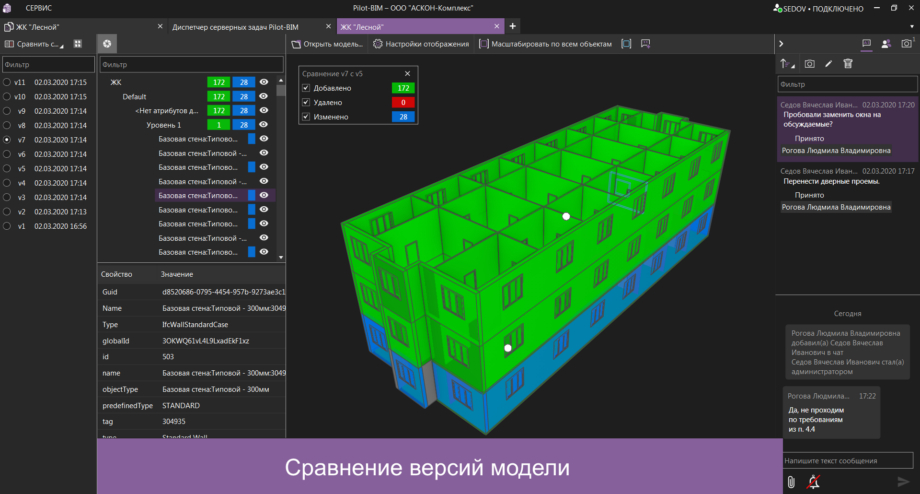Viewport: 920px width, 494px height.
Task: Open the Сравнить с... dropdown
Action: (35, 44)
